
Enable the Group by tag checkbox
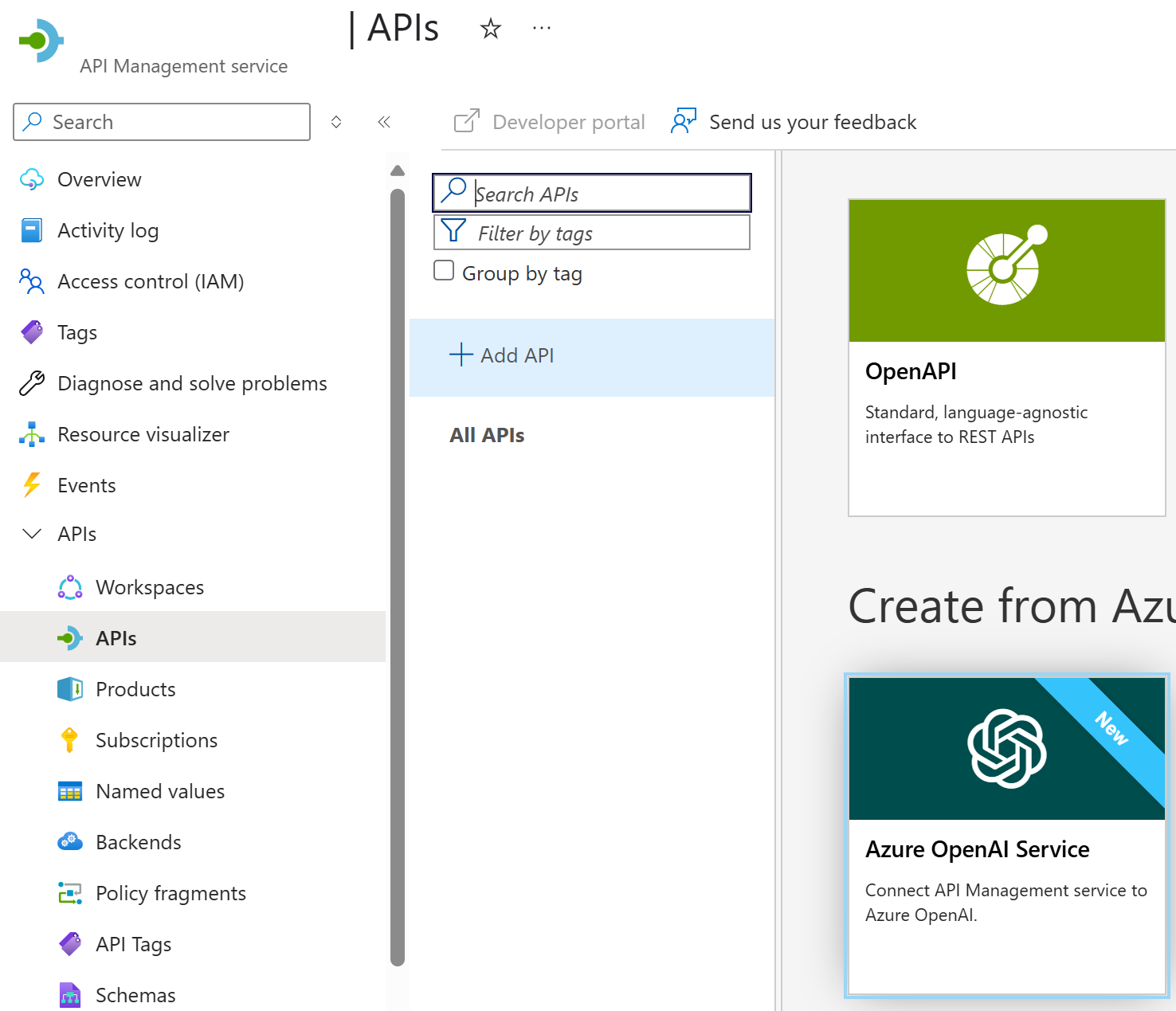pyautogui.click(x=444, y=270)
